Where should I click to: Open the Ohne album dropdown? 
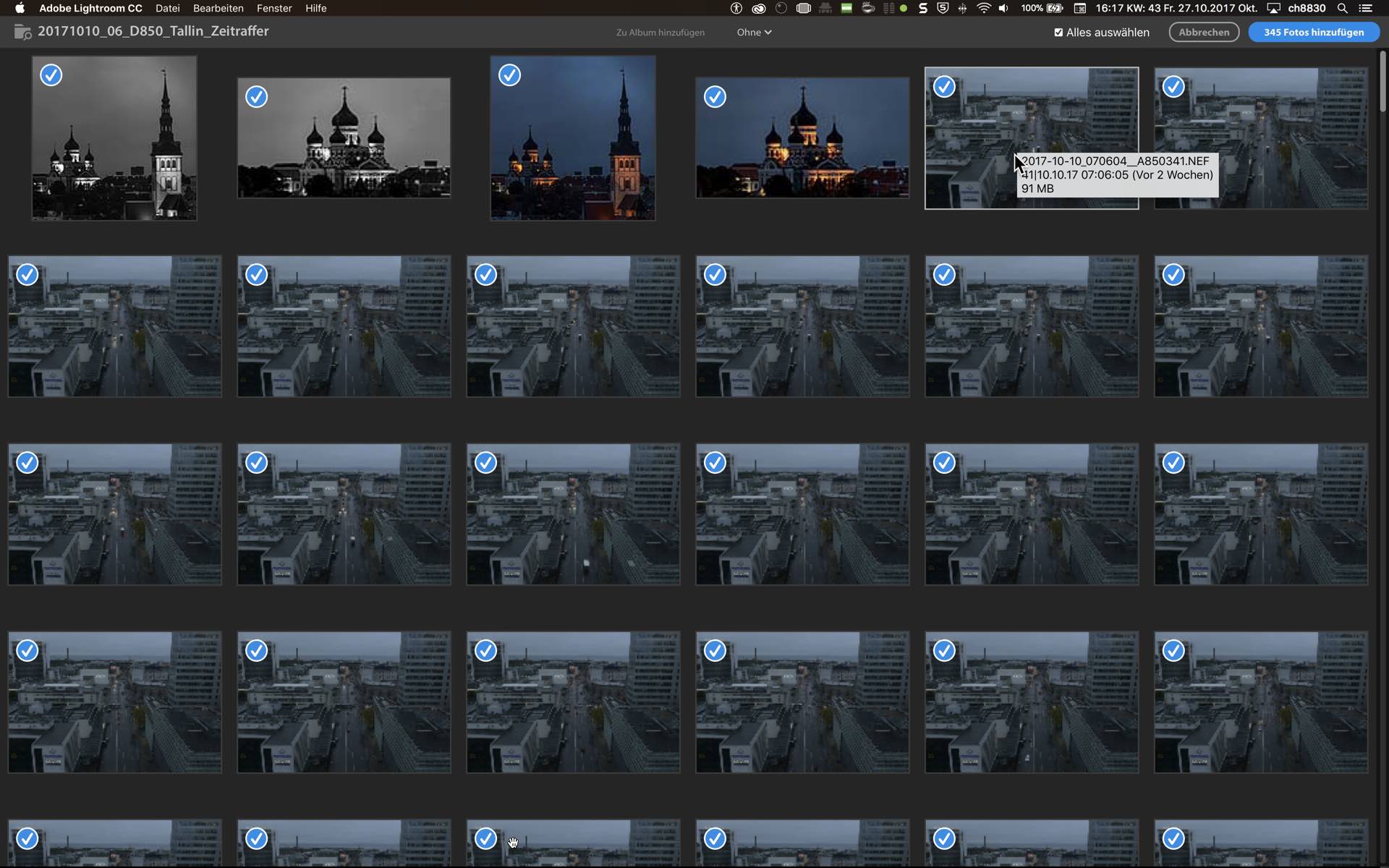pos(754,33)
